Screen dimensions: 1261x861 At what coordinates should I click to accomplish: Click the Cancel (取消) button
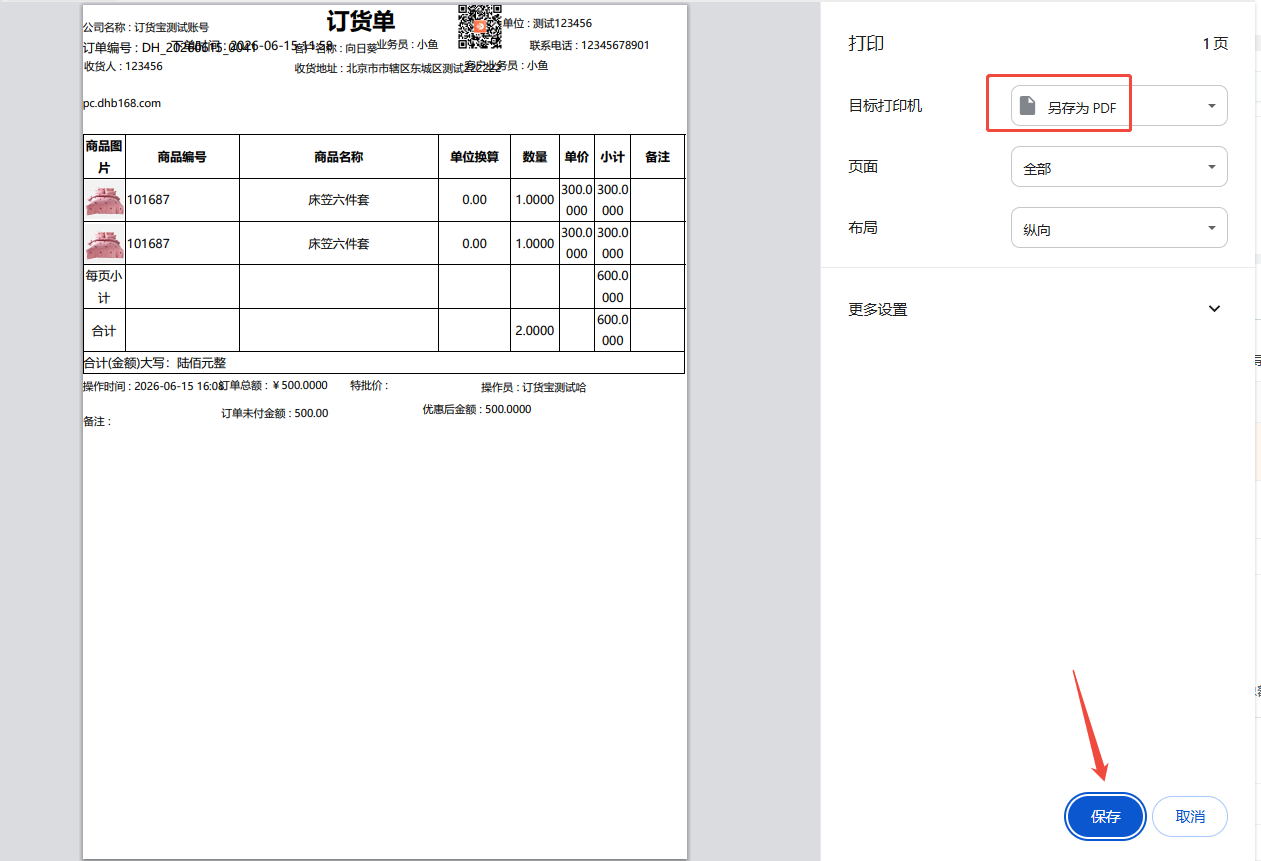coord(1190,817)
